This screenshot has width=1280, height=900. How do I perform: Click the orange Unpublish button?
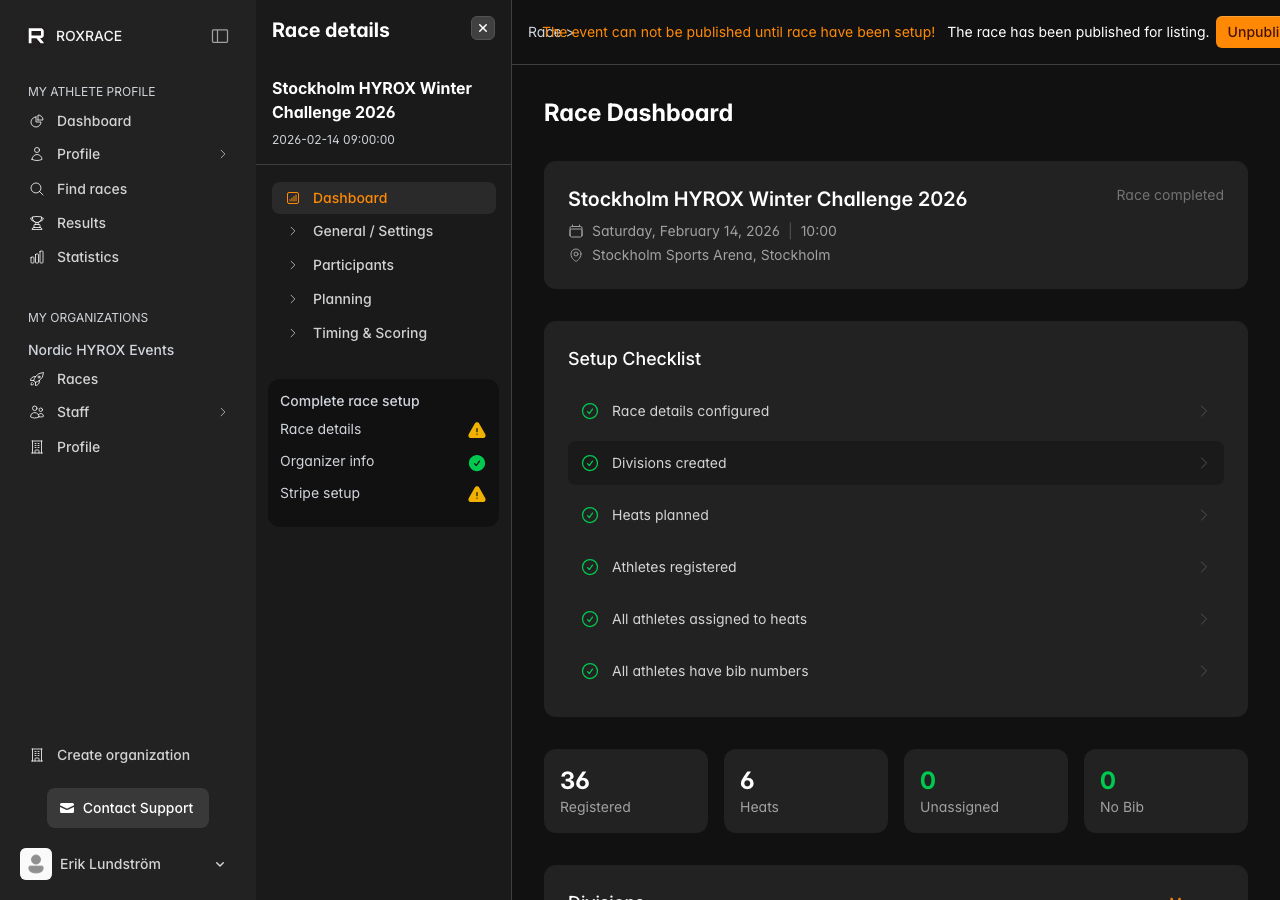click(1248, 32)
